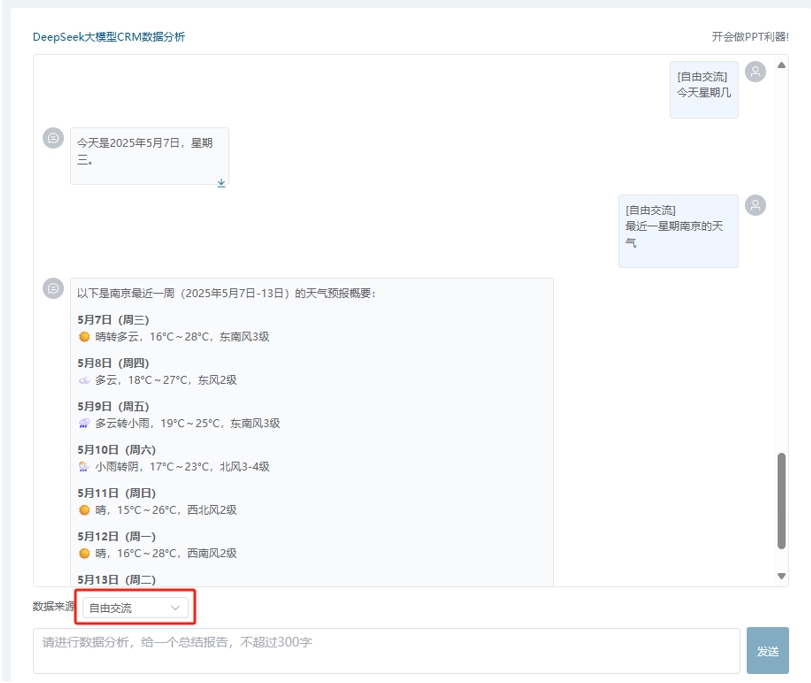Screen dimensions: 811x683
Task: Click the 以下是南京最近一周 forecast intro line
Action: coord(227,293)
